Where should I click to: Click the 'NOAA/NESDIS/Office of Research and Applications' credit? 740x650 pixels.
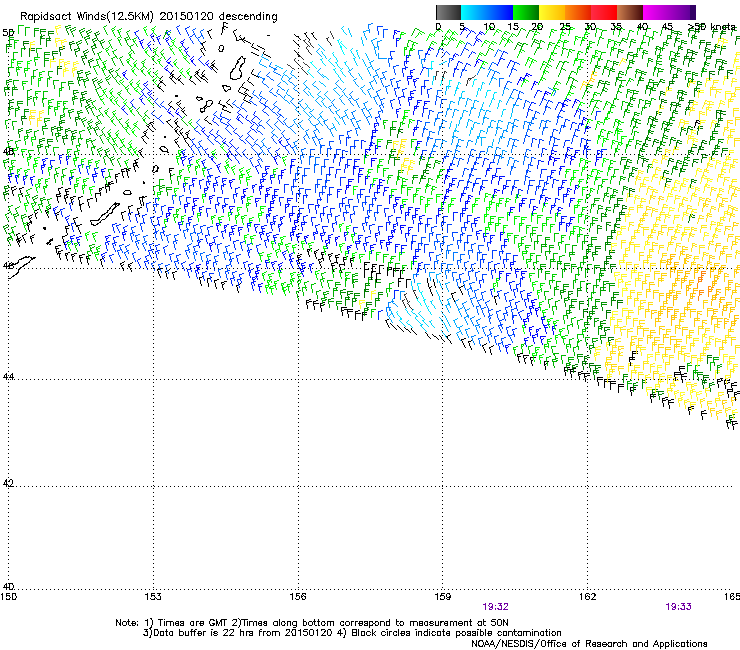point(589,644)
